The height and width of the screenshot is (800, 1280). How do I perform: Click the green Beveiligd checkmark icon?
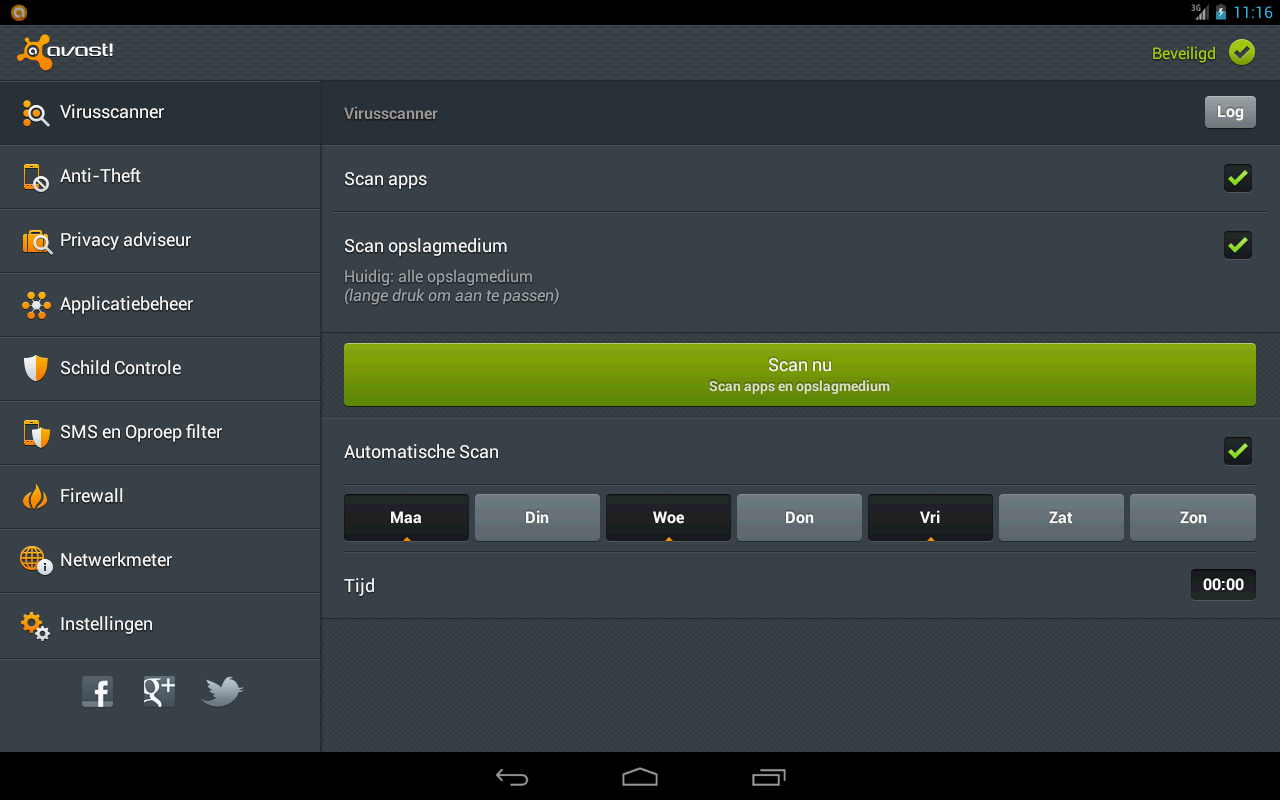(x=1242, y=52)
